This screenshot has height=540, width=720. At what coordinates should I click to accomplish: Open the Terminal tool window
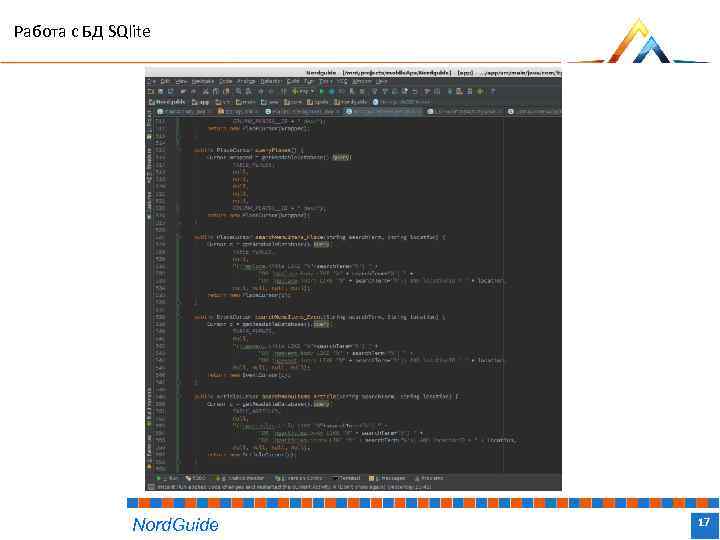[345, 478]
